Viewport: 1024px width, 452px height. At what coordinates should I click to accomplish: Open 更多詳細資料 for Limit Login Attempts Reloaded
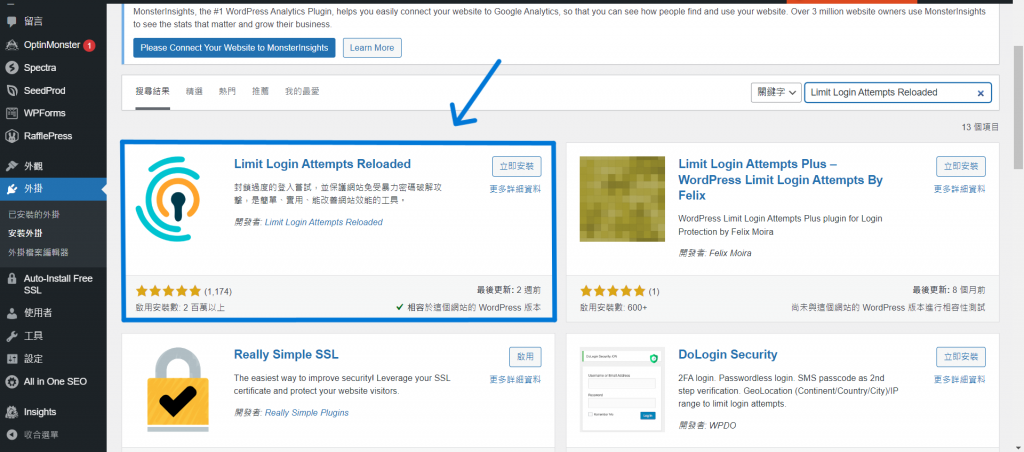coord(515,189)
